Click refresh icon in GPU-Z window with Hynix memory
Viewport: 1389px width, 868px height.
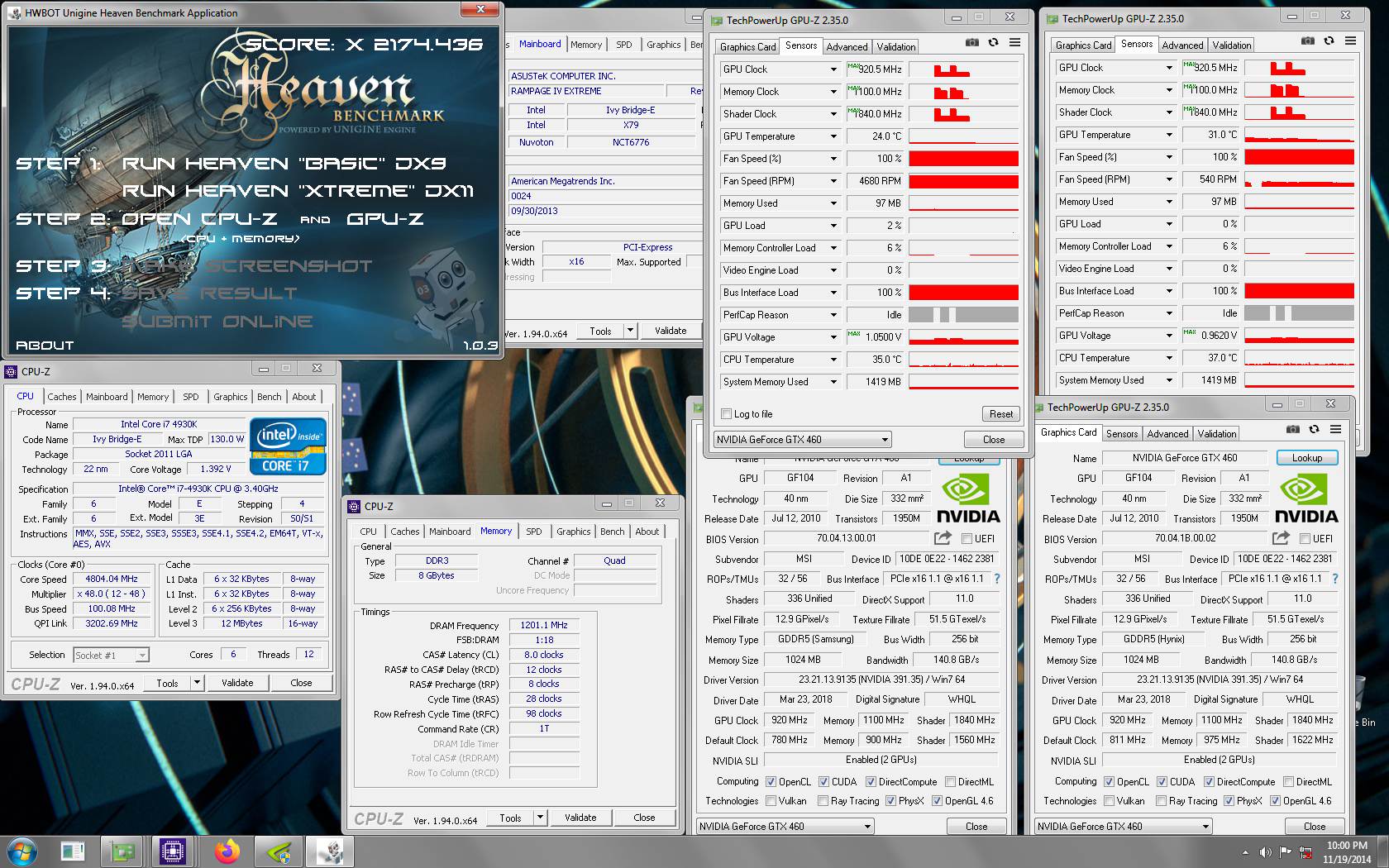coord(1314,430)
